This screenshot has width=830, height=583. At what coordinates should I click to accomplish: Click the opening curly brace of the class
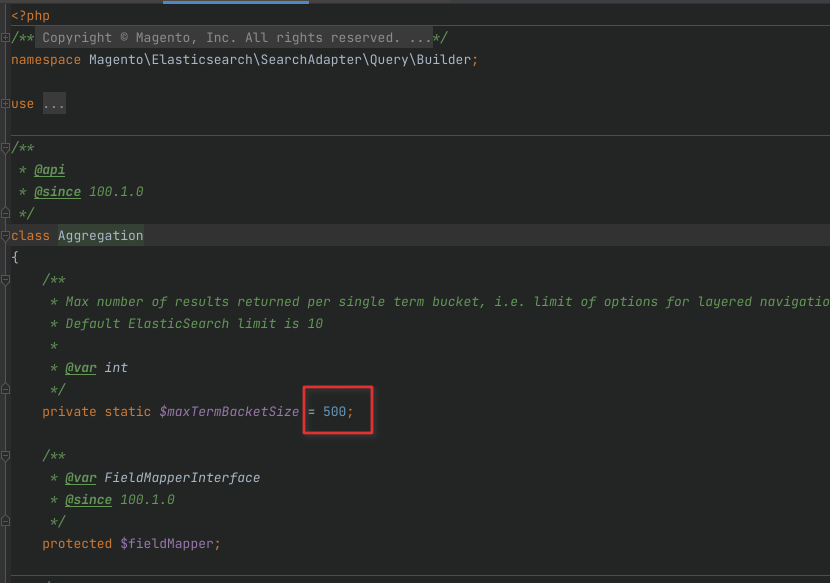tap(15, 257)
